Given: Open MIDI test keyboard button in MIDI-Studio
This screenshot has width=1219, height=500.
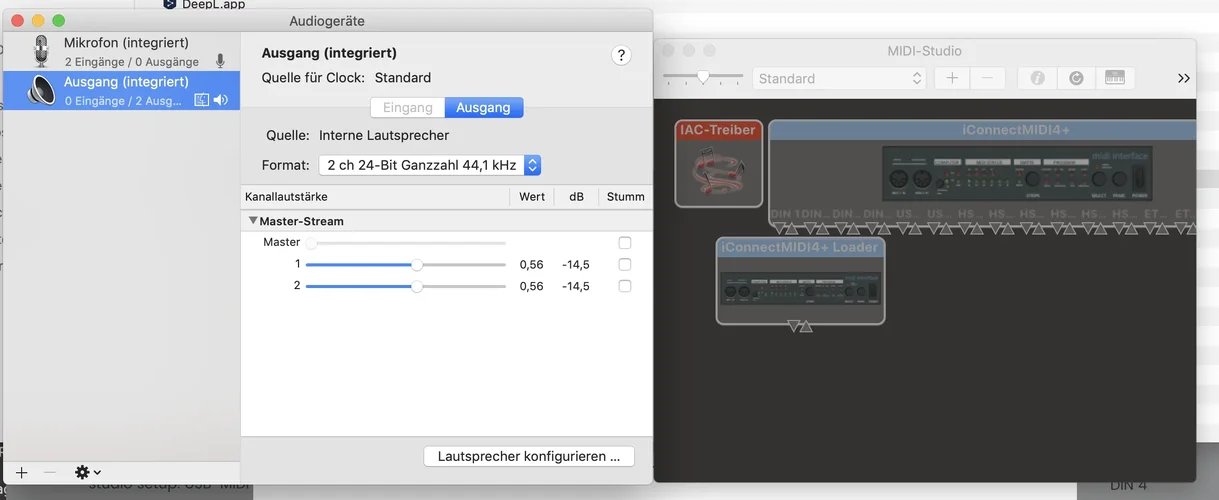Looking at the screenshot, I should pos(1114,78).
